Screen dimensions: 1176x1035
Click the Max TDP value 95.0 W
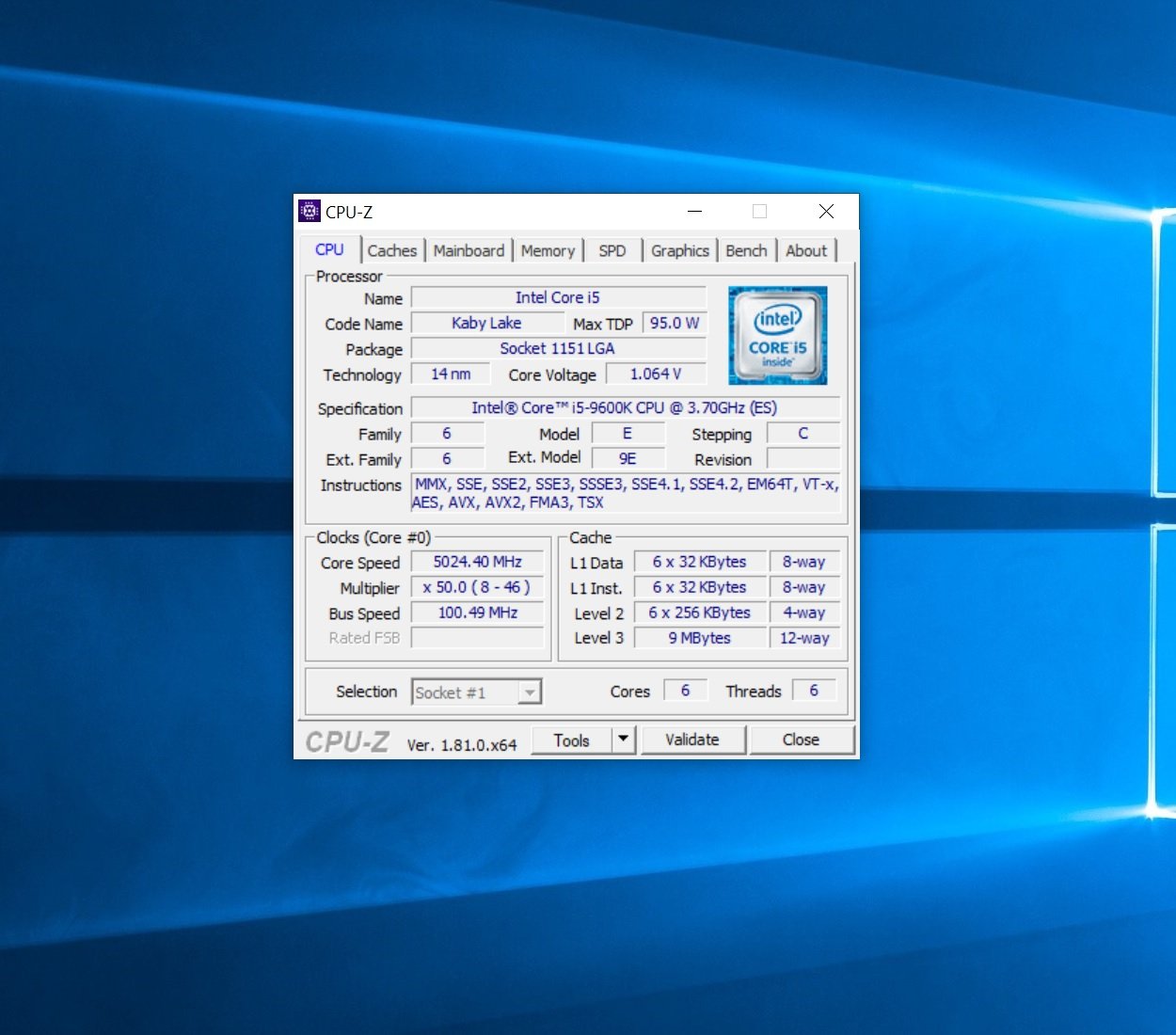[675, 323]
